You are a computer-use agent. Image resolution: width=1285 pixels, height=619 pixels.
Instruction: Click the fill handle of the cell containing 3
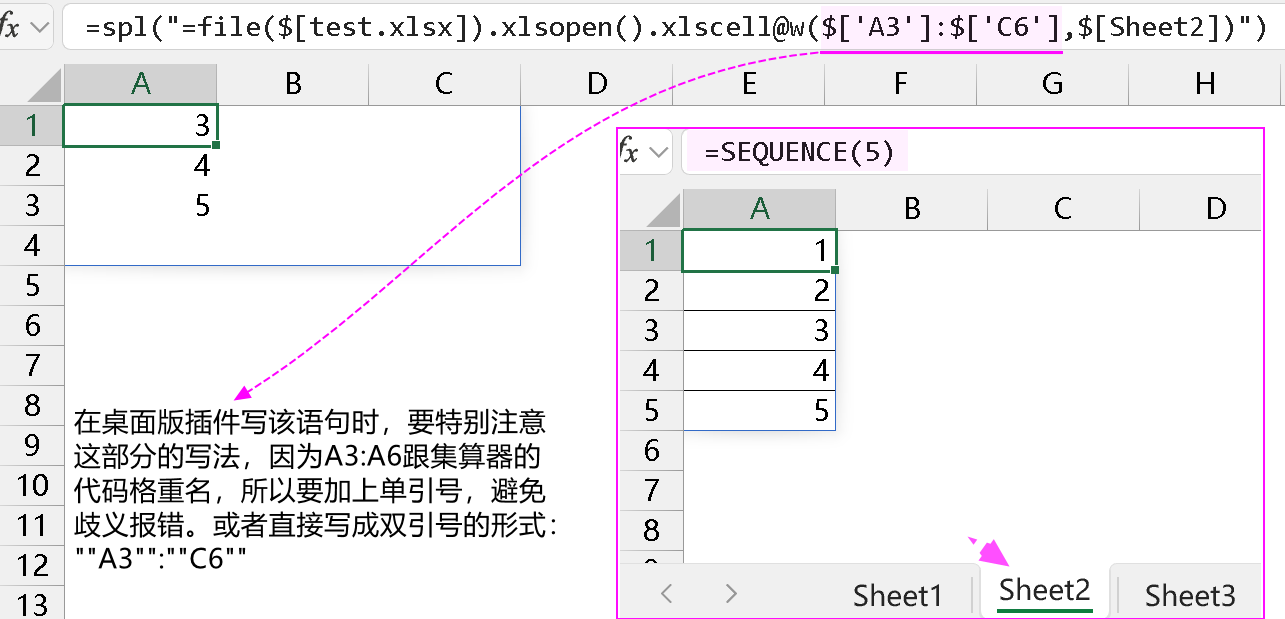pos(216,145)
